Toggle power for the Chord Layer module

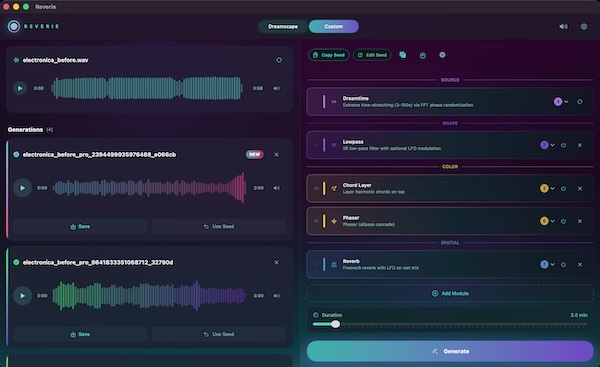click(563, 188)
